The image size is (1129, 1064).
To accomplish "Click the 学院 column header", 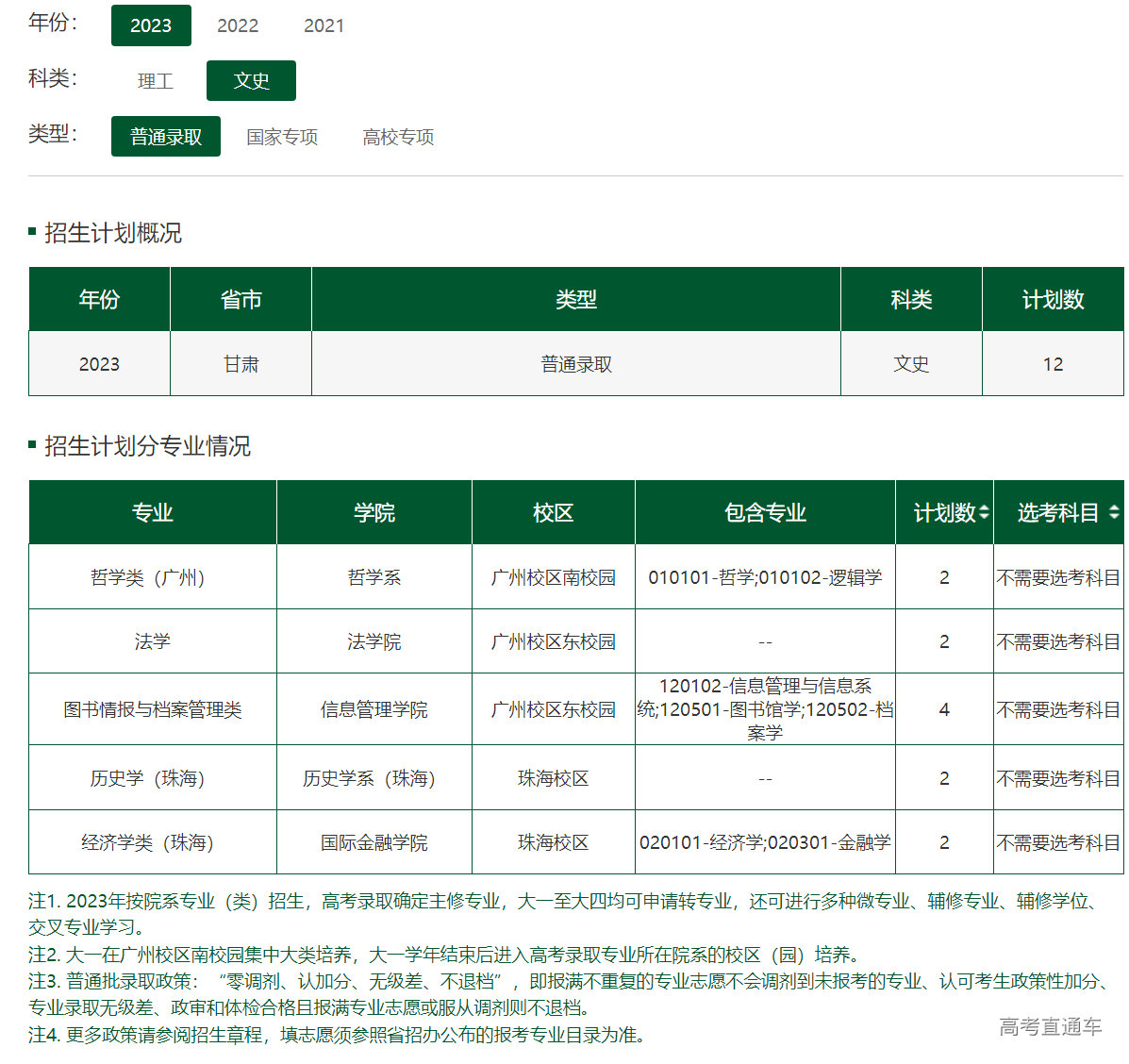I will coord(374,512).
